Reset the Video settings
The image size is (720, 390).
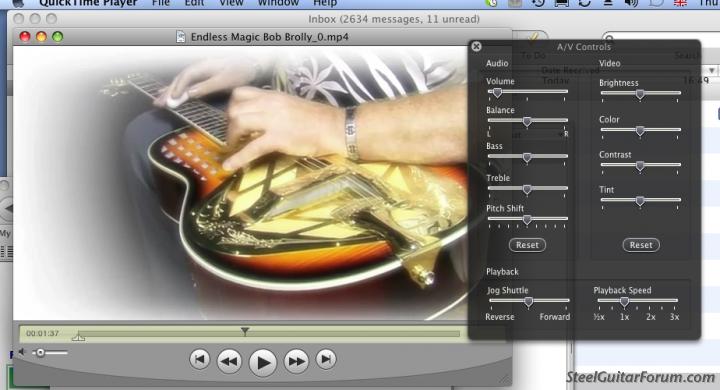(x=641, y=245)
